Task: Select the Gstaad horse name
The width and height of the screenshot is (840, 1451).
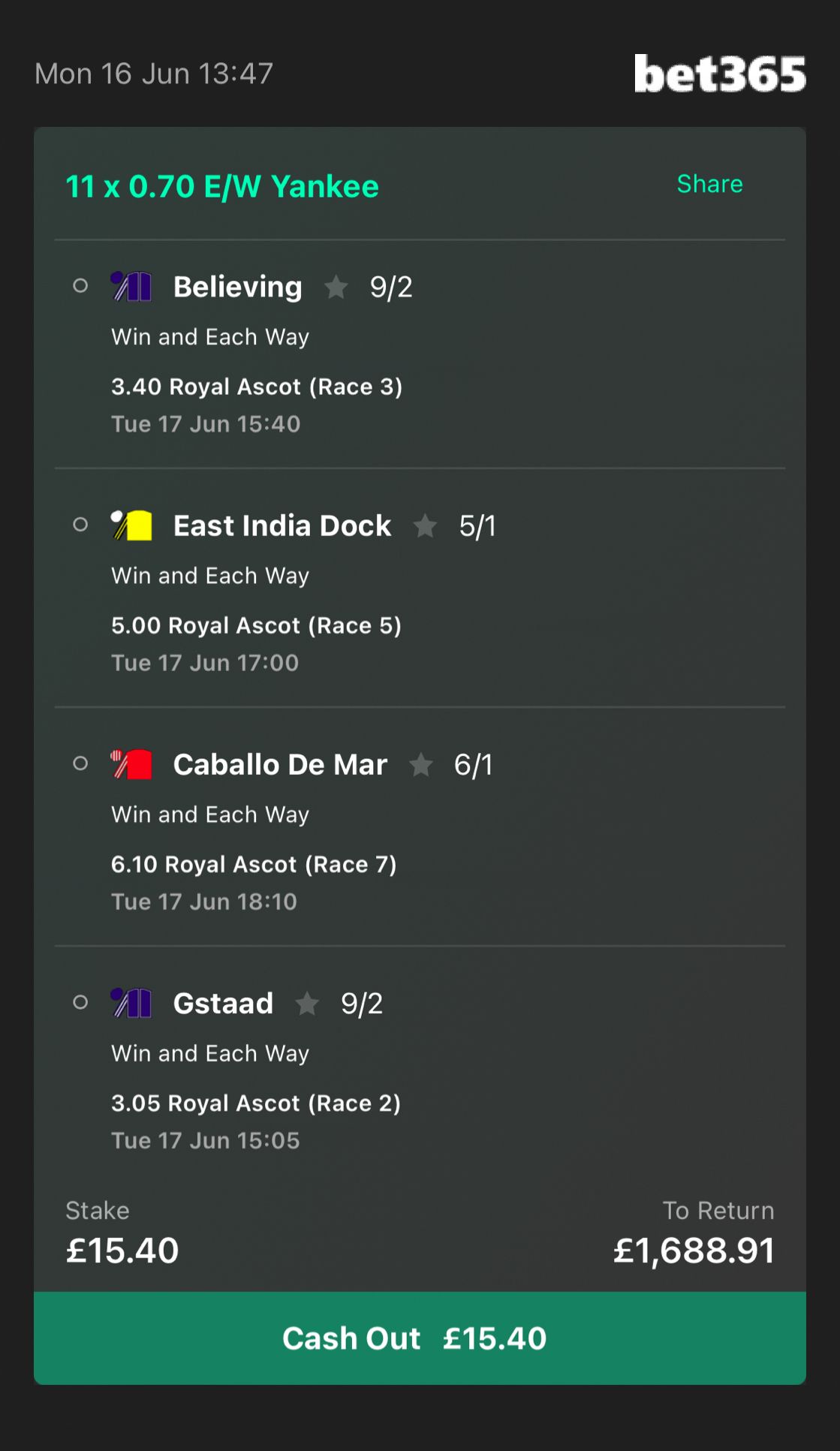Action: [223, 1004]
